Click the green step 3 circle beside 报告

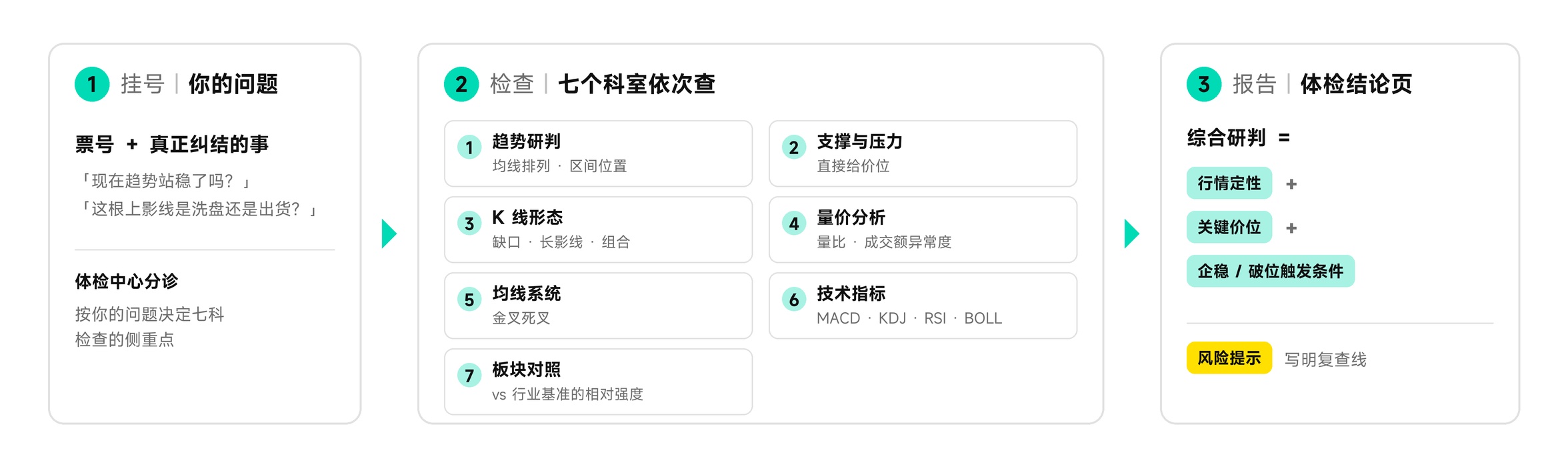(1204, 84)
